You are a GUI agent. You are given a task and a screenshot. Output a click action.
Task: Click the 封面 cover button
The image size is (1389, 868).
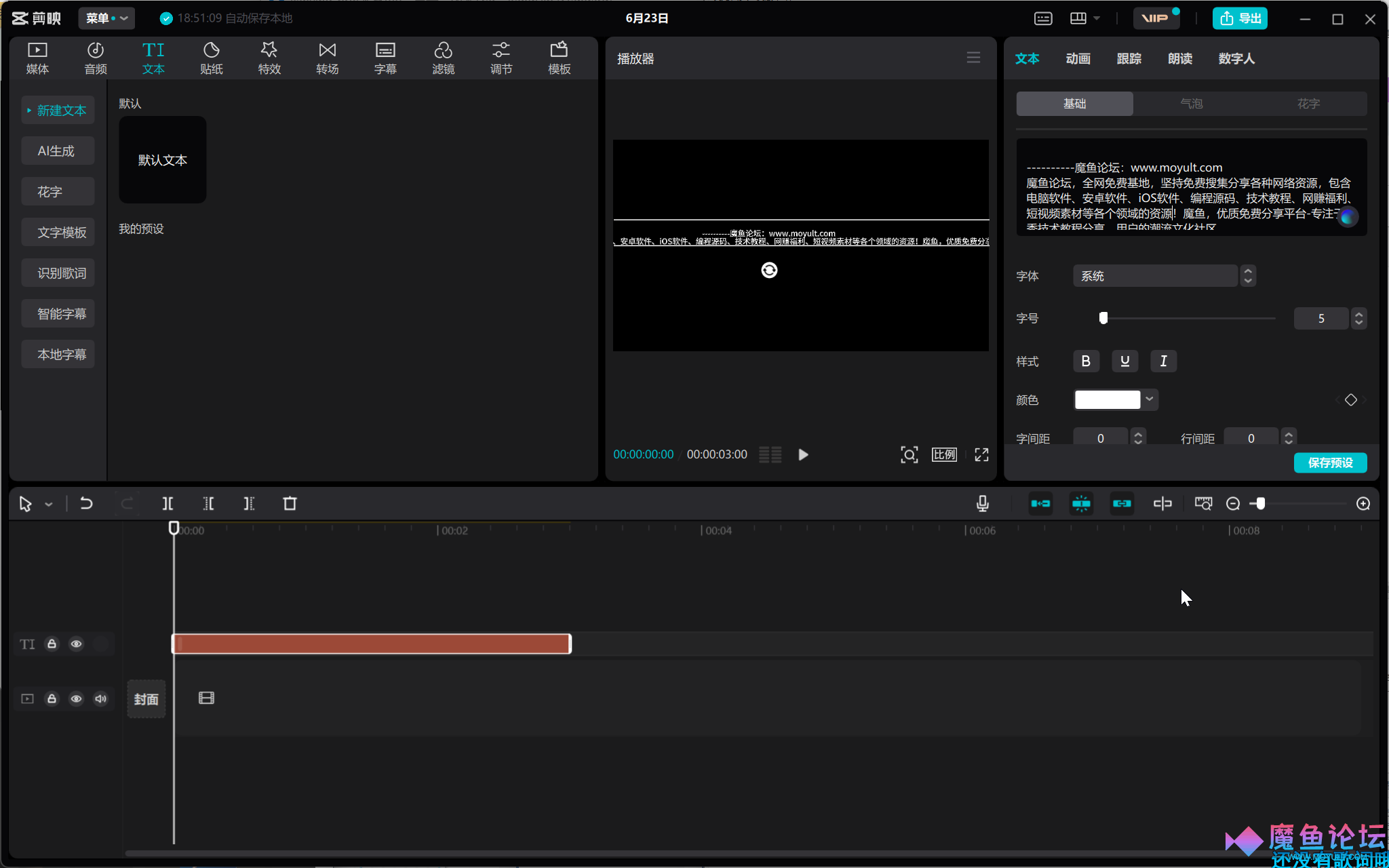[146, 699]
